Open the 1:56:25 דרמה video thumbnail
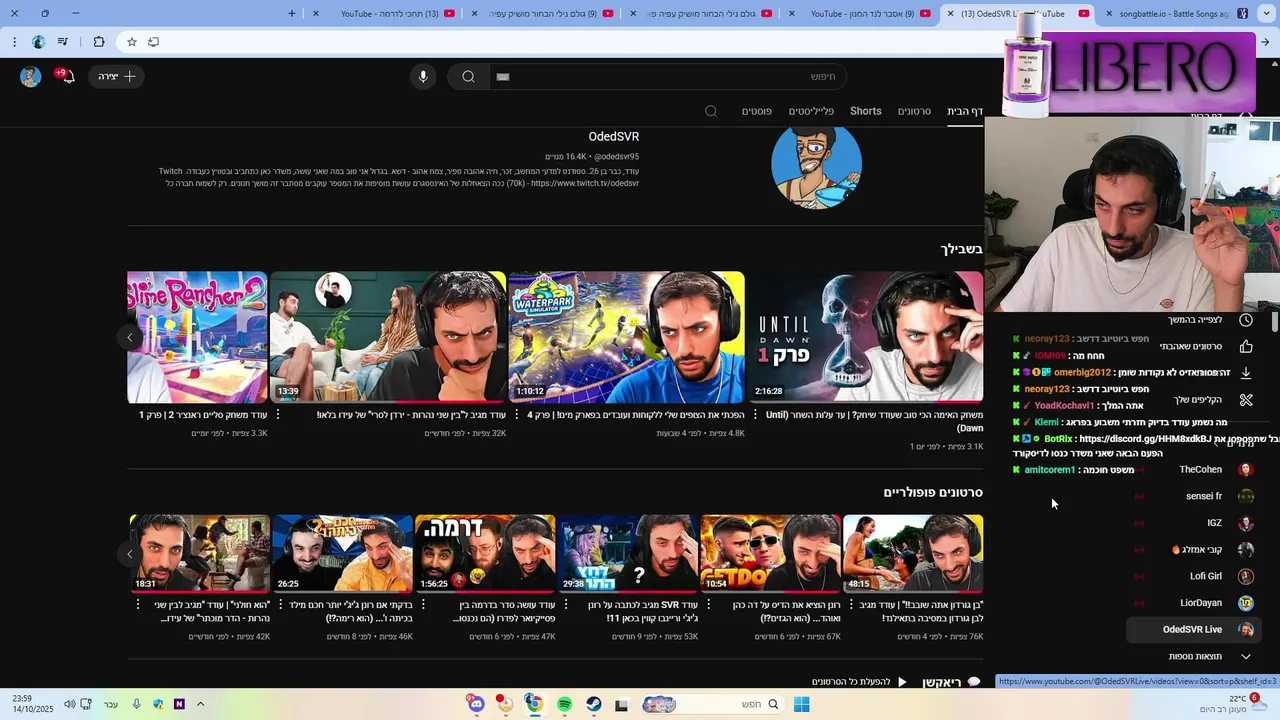 click(485, 553)
